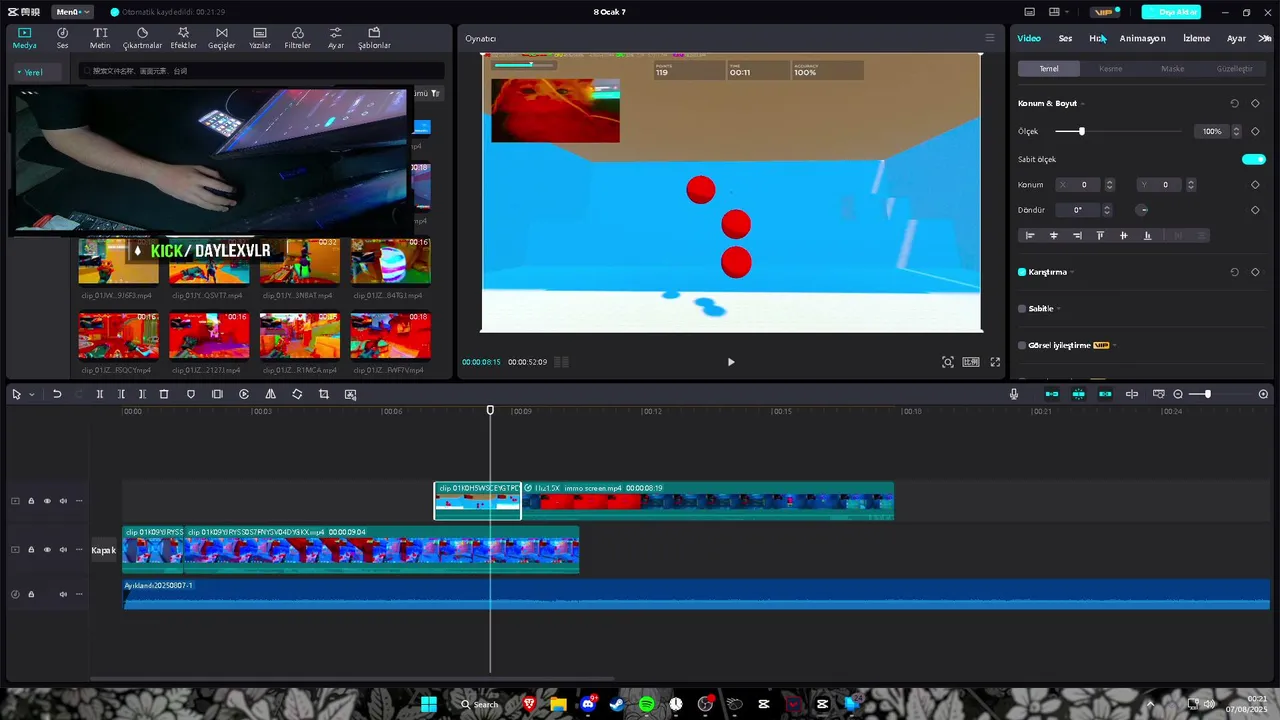Delete right of playhead

[x=142, y=394]
